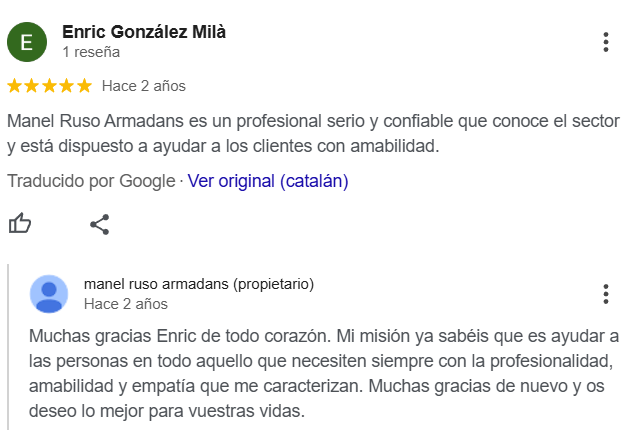Open more options for Enric's review
630x430 pixels.
(x=606, y=42)
